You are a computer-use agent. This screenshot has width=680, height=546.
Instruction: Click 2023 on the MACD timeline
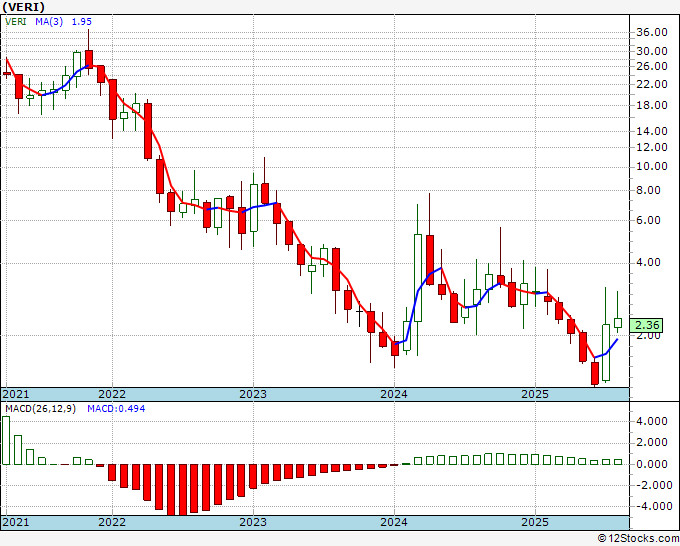click(253, 522)
